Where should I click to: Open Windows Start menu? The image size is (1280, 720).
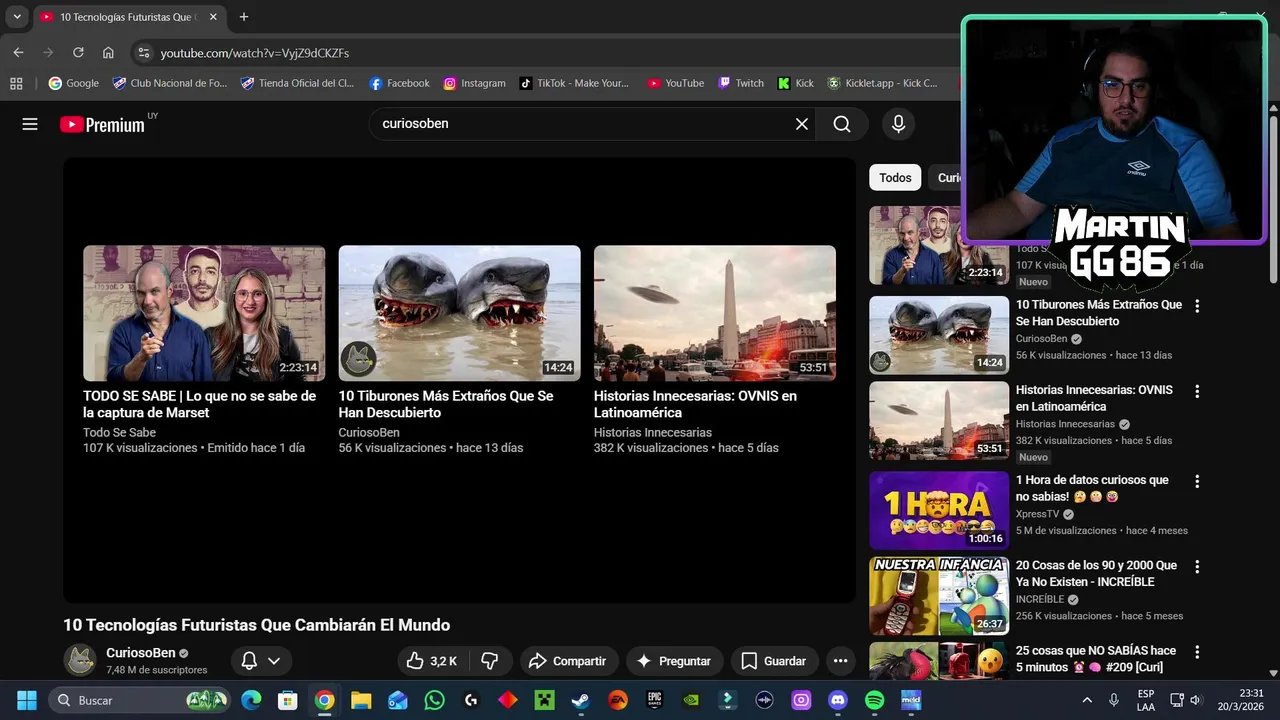[27, 700]
